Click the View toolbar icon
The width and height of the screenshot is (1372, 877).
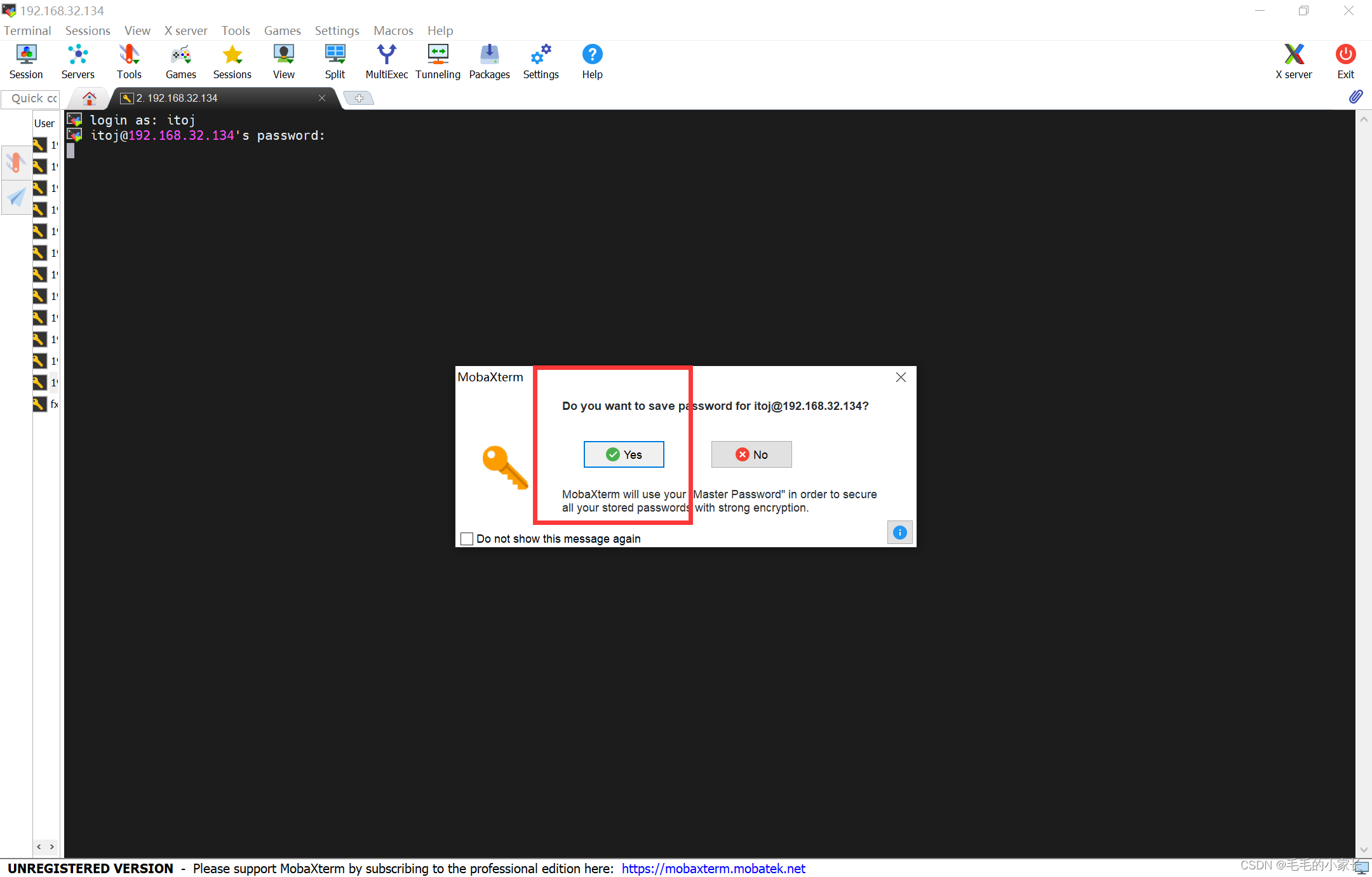[284, 62]
